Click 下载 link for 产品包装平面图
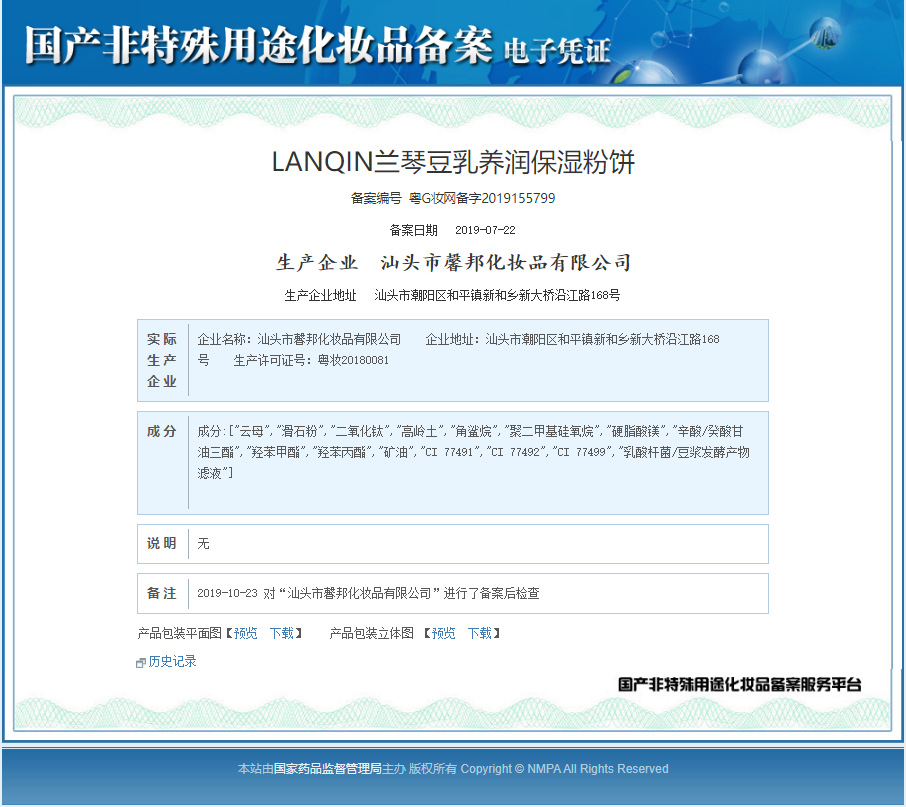The image size is (906, 807). point(282,633)
